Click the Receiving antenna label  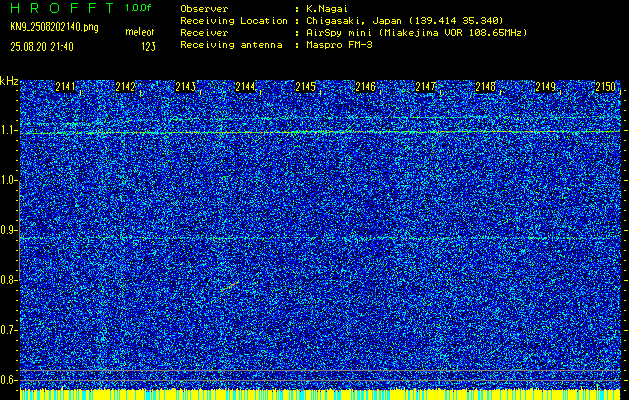tap(231, 45)
